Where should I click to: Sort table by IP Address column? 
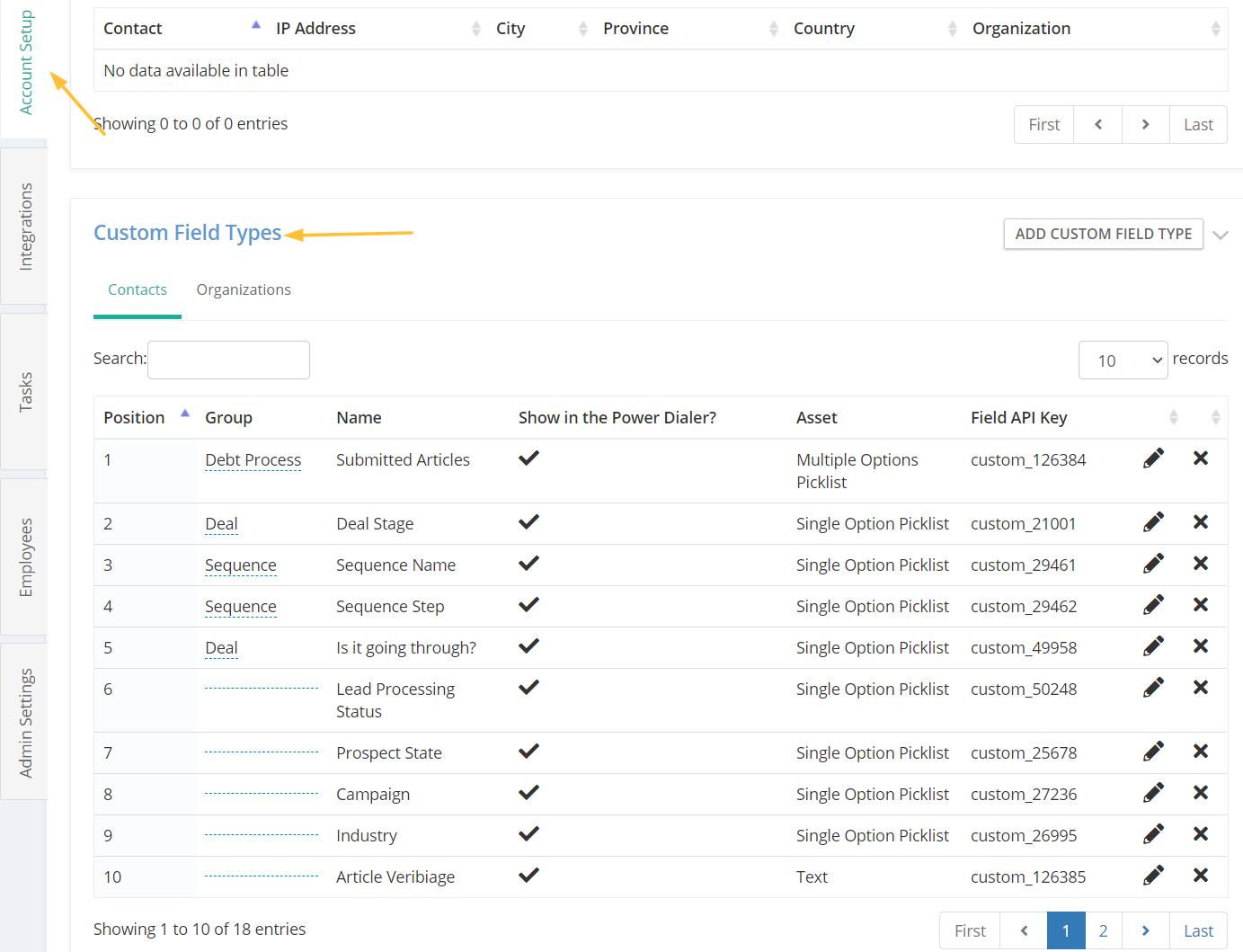tap(377, 29)
